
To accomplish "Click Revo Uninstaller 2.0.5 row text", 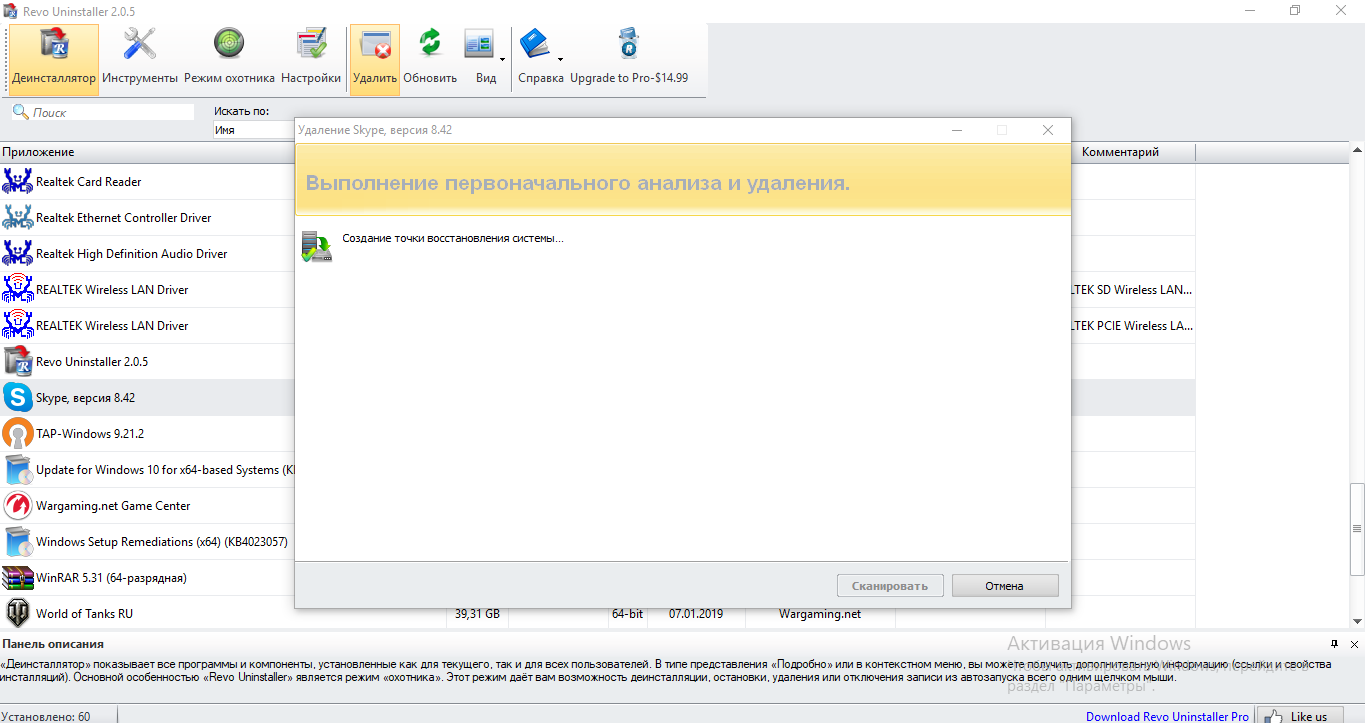I will [x=92, y=362].
